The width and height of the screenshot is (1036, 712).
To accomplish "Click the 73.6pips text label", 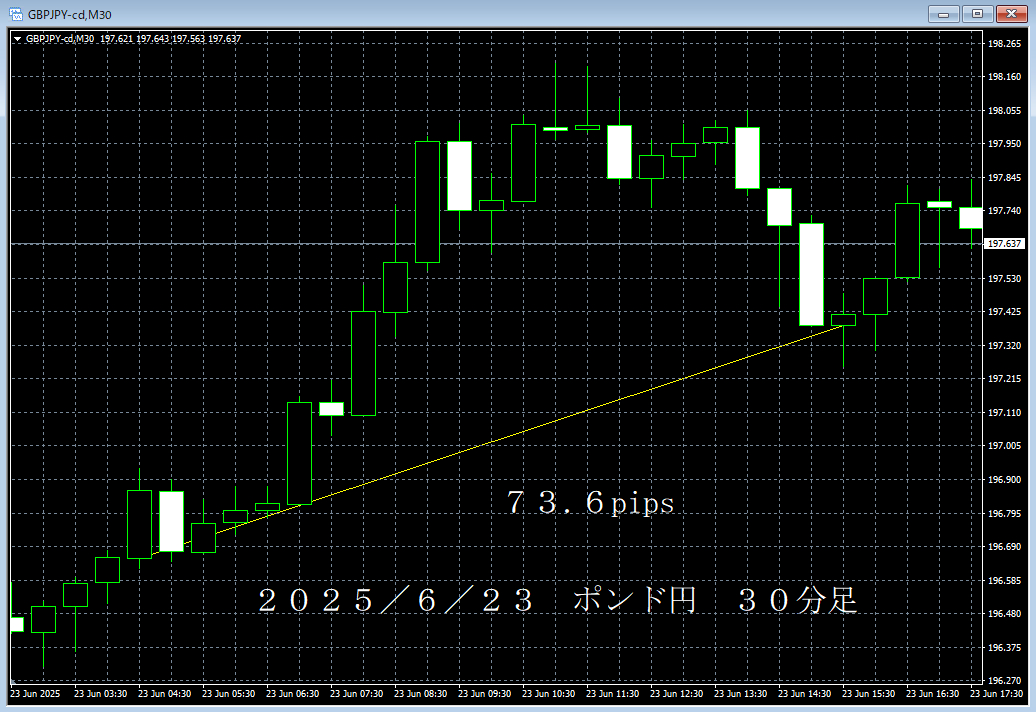I will 590,503.
